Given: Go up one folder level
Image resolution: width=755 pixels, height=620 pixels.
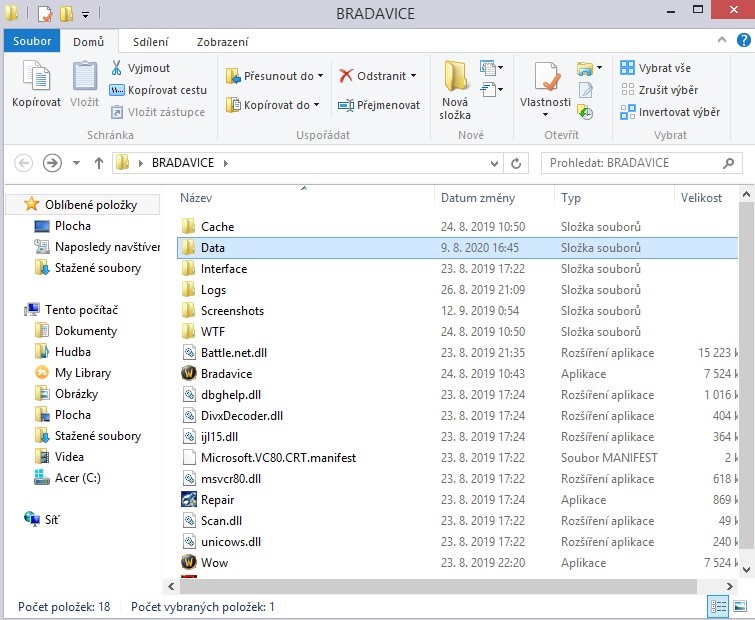Looking at the screenshot, I should pos(99,163).
